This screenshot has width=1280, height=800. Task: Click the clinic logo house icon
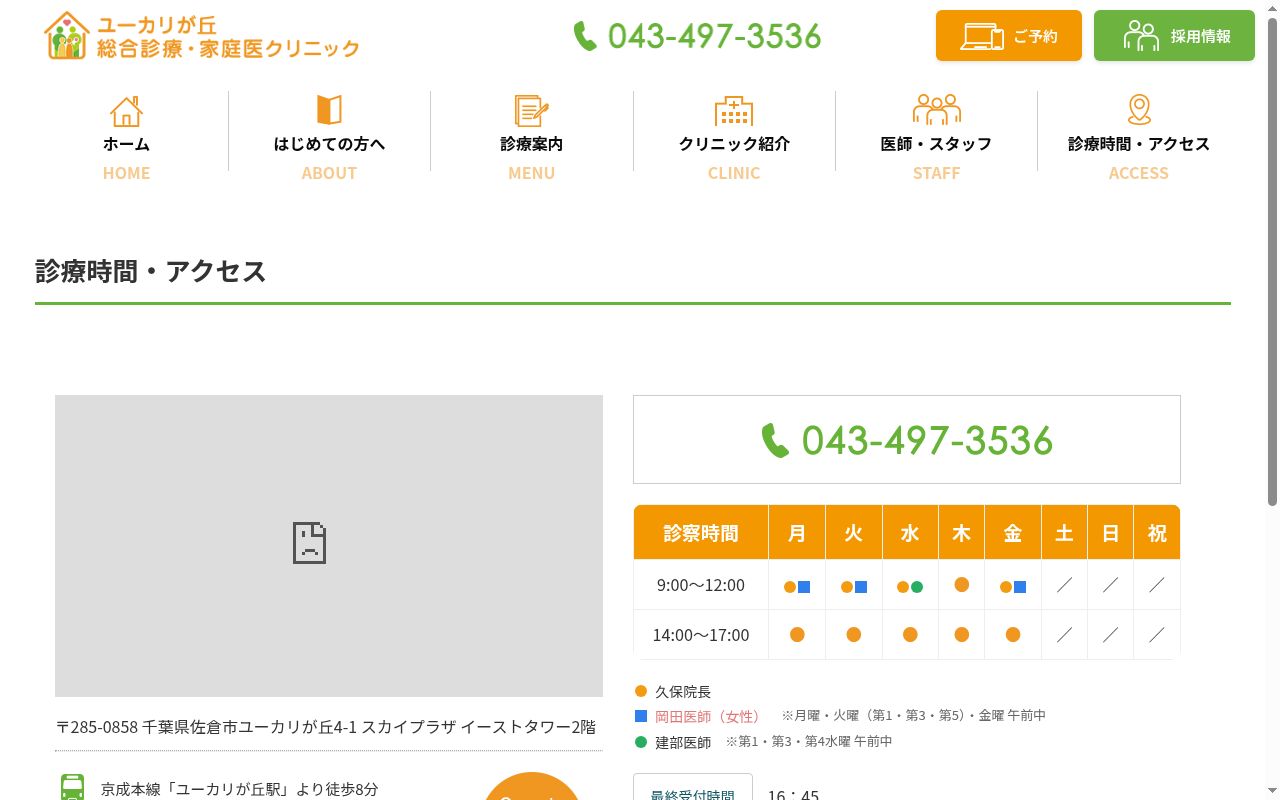coord(67,36)
